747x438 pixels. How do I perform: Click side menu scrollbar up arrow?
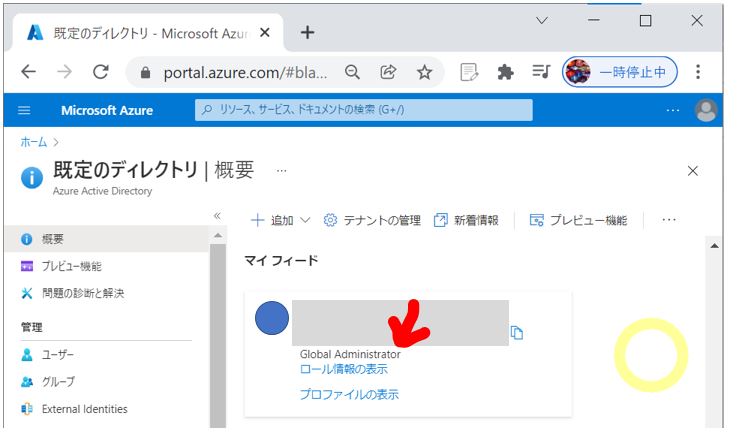tap(218, 235)
